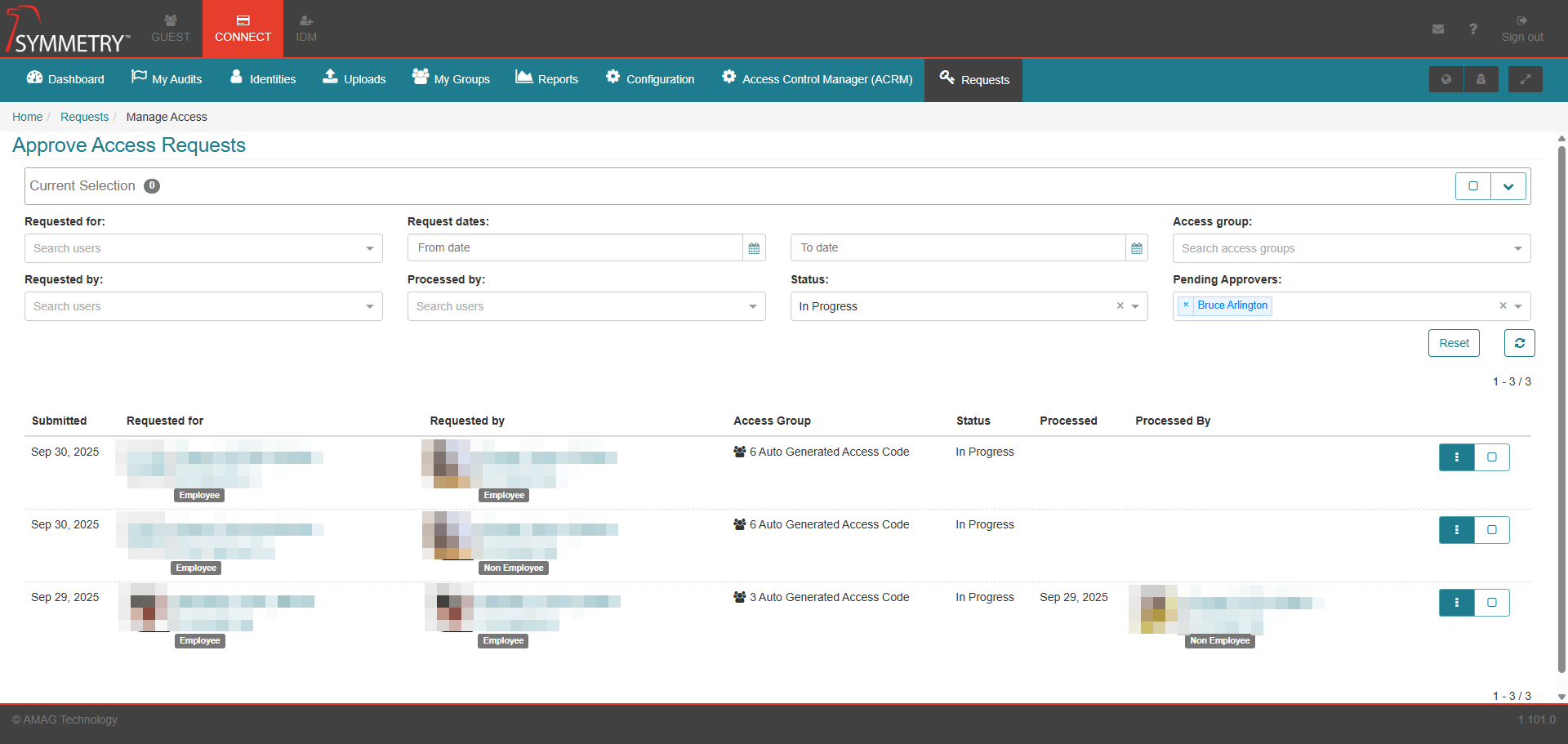Image resolution: width=1568 pixels, height=744 pixels.
Task: Click the lock icon in navigation bar
Action: pyautogui.click(x=1481, y=79)
